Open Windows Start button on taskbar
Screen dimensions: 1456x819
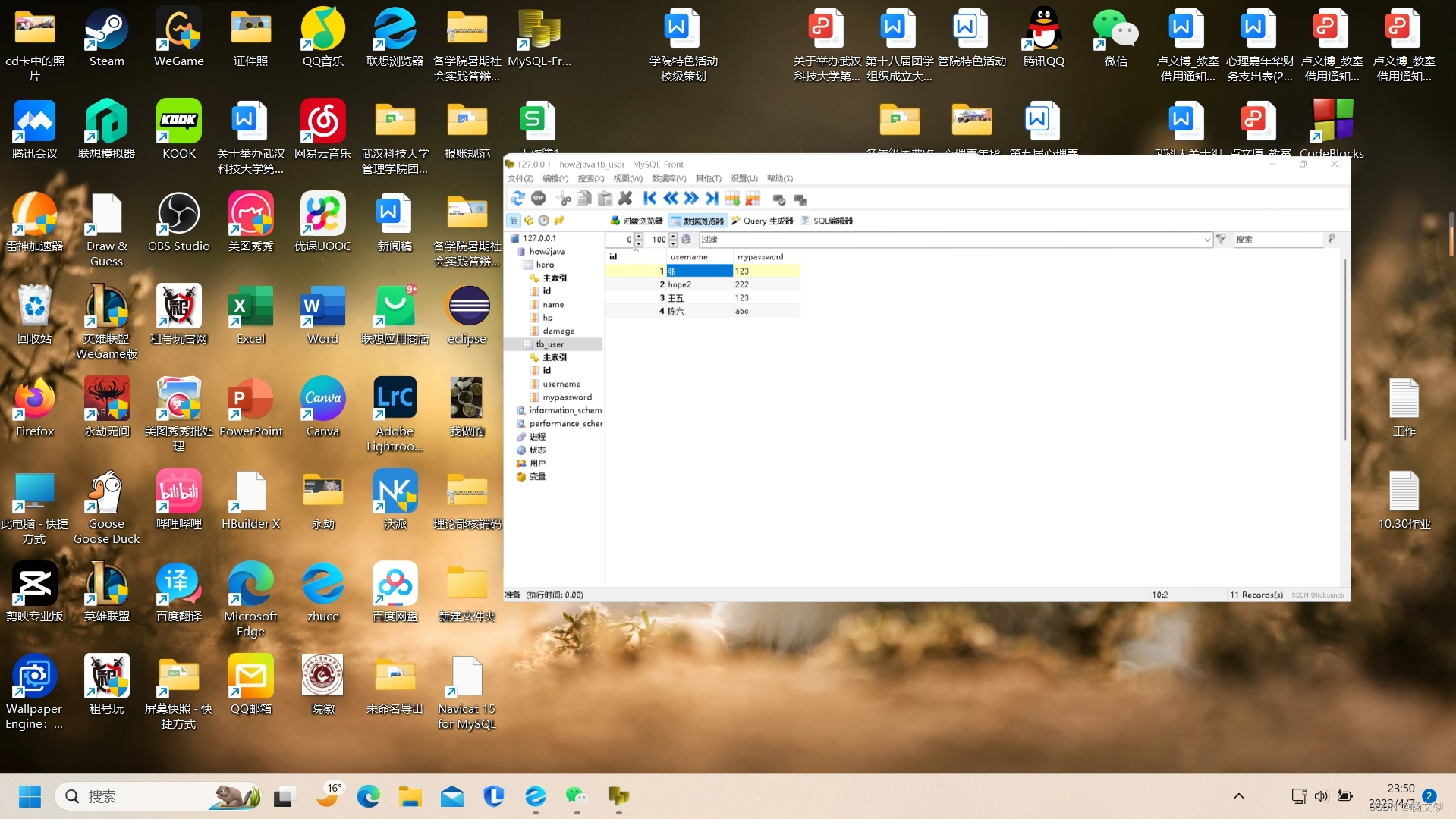coord(30,796)
